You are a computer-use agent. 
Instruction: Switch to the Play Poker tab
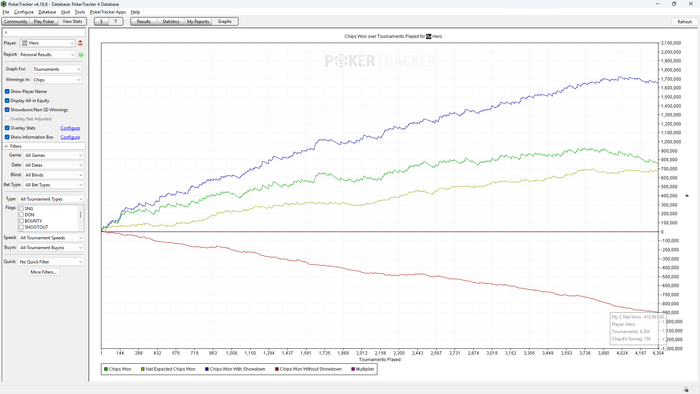(44, 21)
